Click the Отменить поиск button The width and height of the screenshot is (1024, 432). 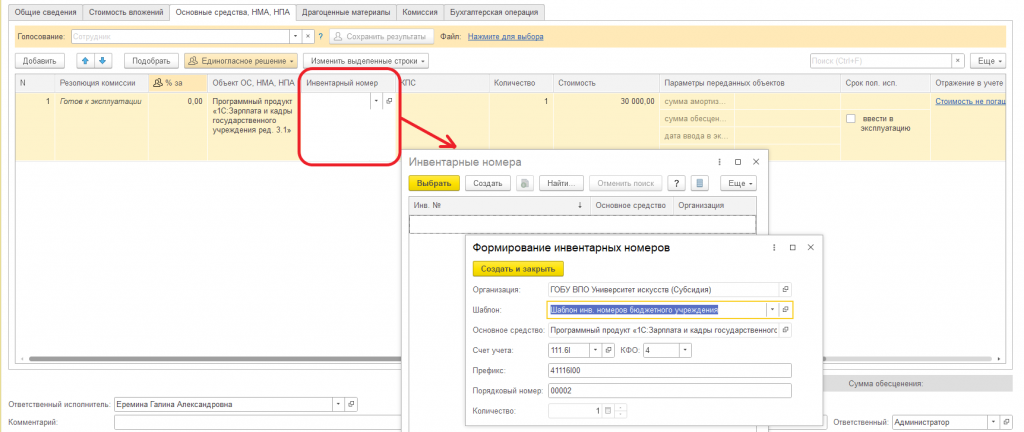tap(626, 183)
